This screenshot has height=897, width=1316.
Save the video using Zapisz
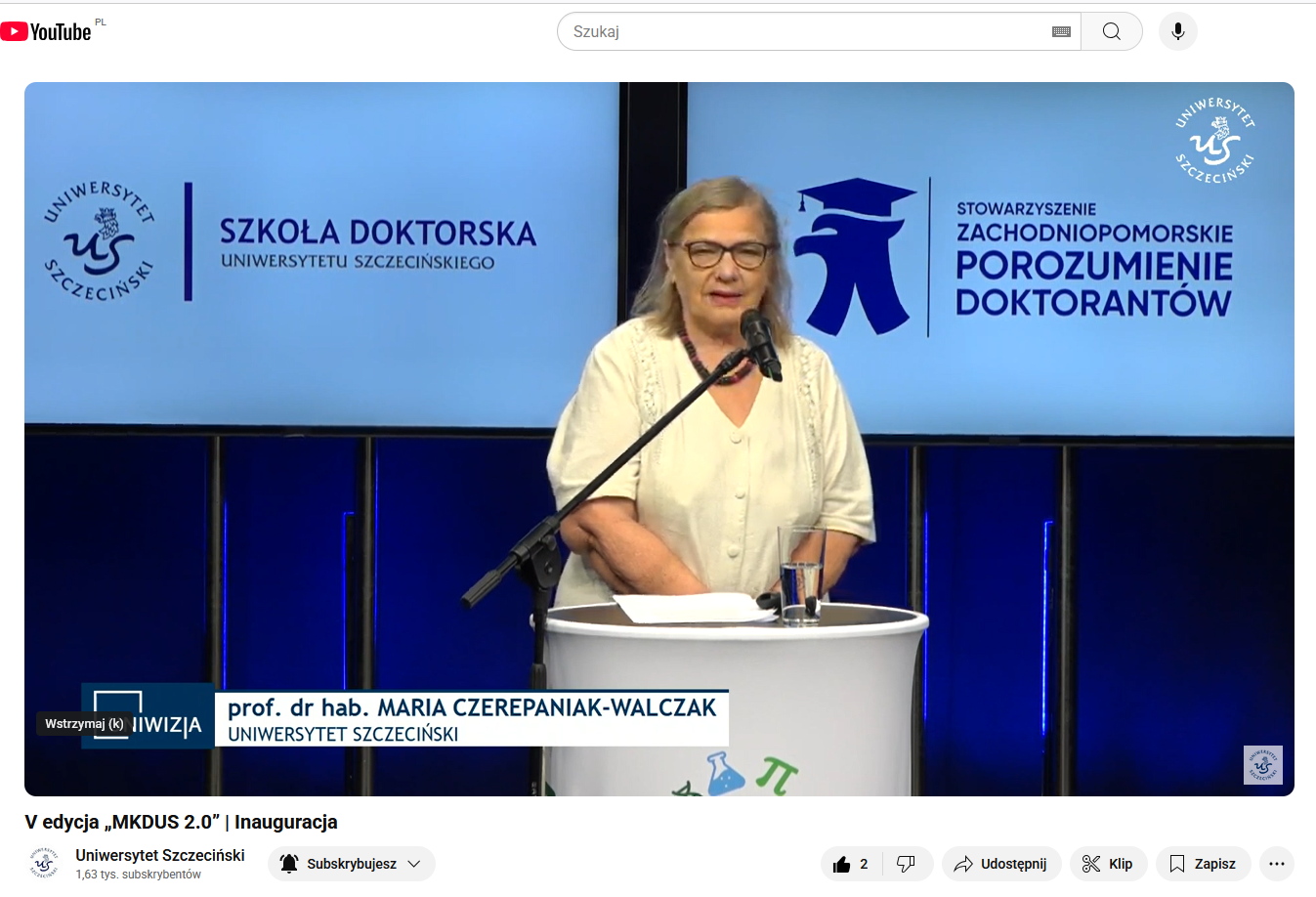(x=1203, y=864)
